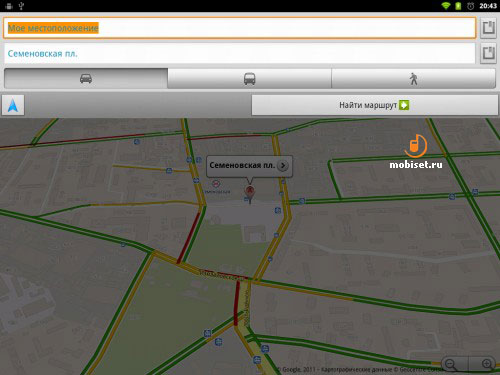Tap the alarm clock status icon
The image size is (500, 375).
coord(471,6)
